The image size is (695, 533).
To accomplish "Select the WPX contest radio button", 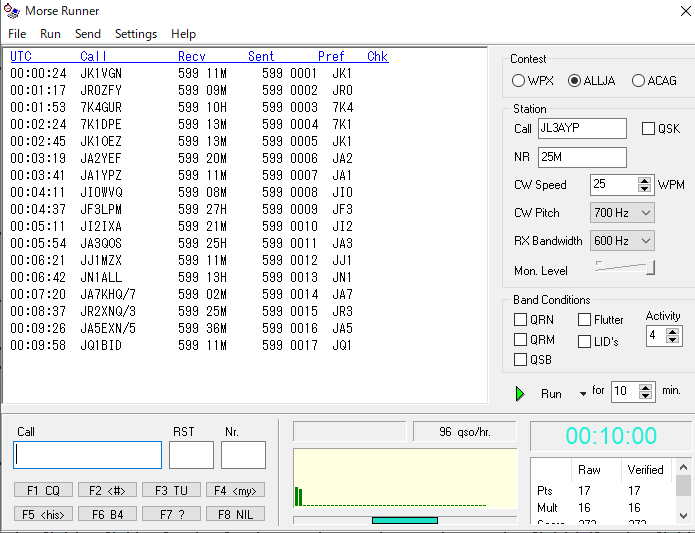I will (518, 81).
